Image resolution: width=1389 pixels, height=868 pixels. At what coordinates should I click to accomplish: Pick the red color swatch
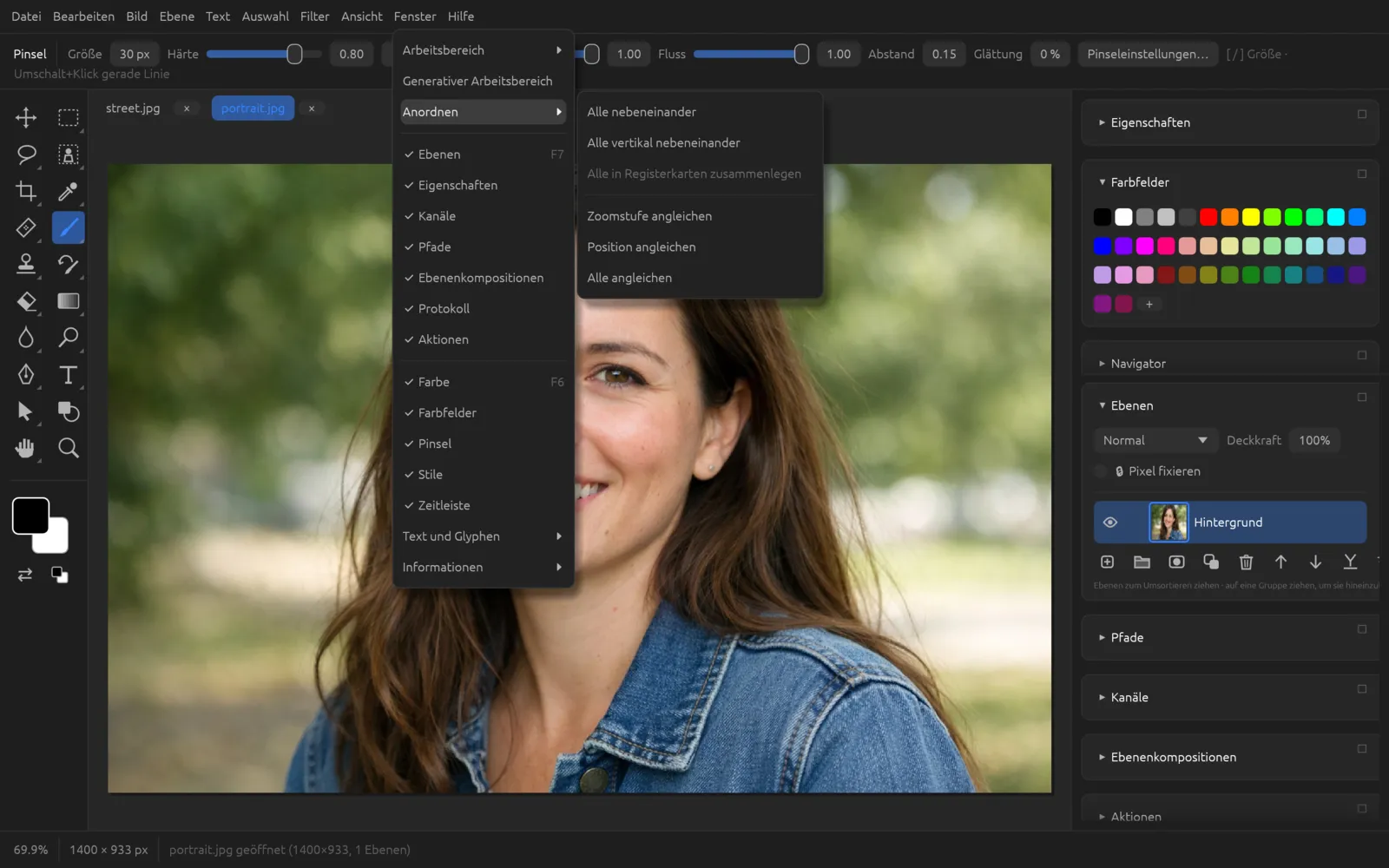[x=1208, y=217]
